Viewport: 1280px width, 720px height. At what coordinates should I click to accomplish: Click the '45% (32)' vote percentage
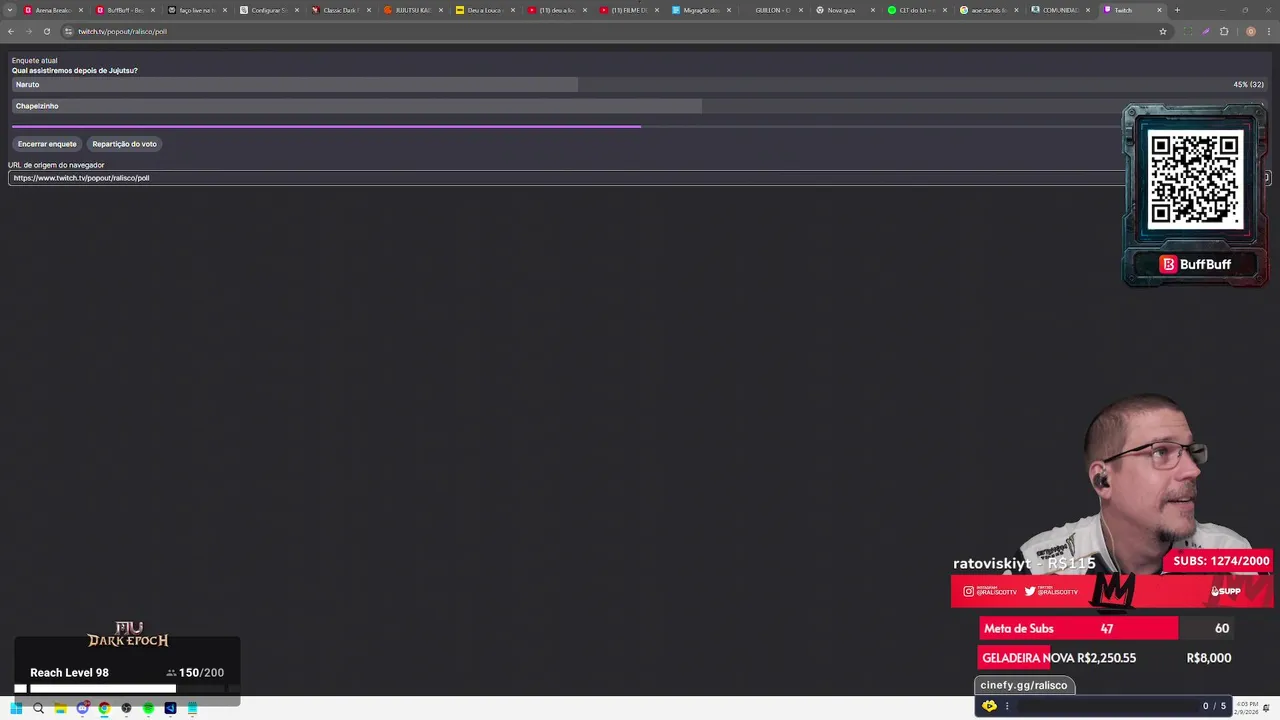point(1248,85)
